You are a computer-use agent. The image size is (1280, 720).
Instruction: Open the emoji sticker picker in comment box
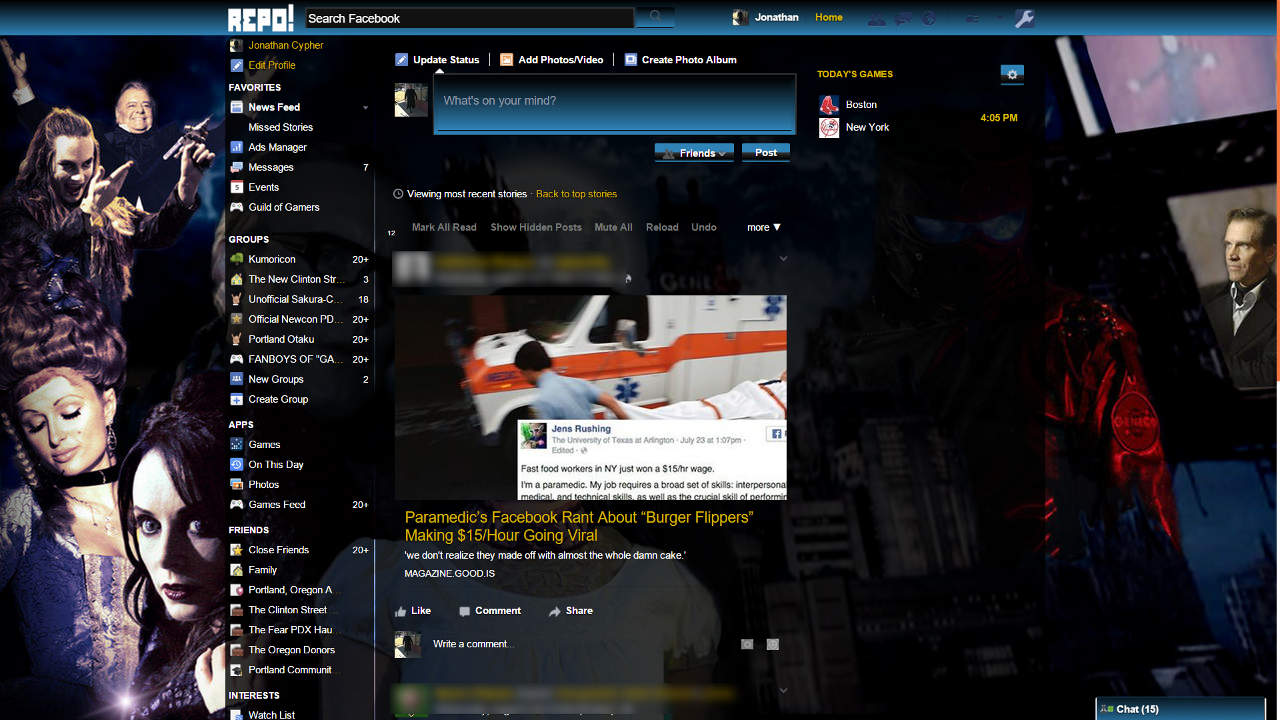point(772,644)
